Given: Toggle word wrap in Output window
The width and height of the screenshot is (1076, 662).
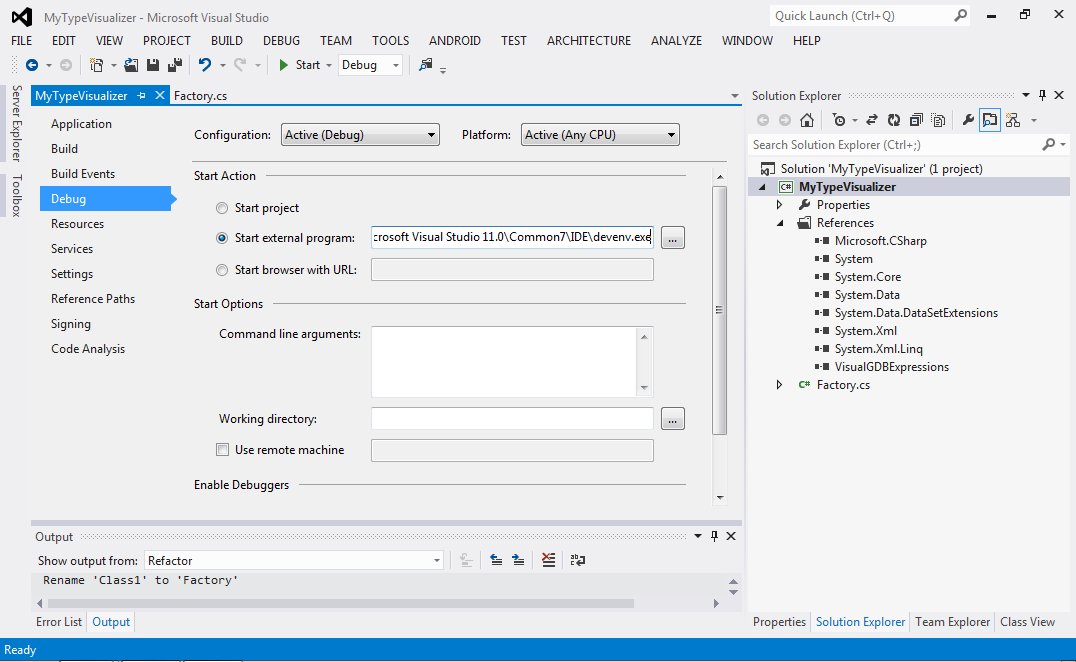Looking at the screenshot, I should click(x=578, y=560).
